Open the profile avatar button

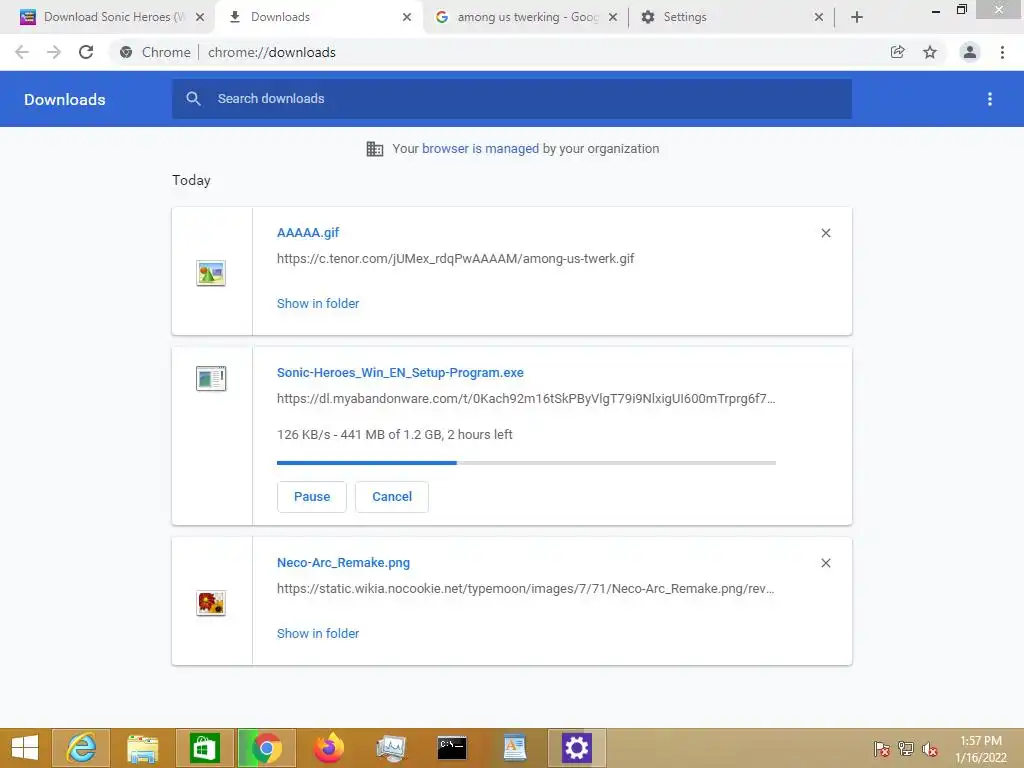970,52
